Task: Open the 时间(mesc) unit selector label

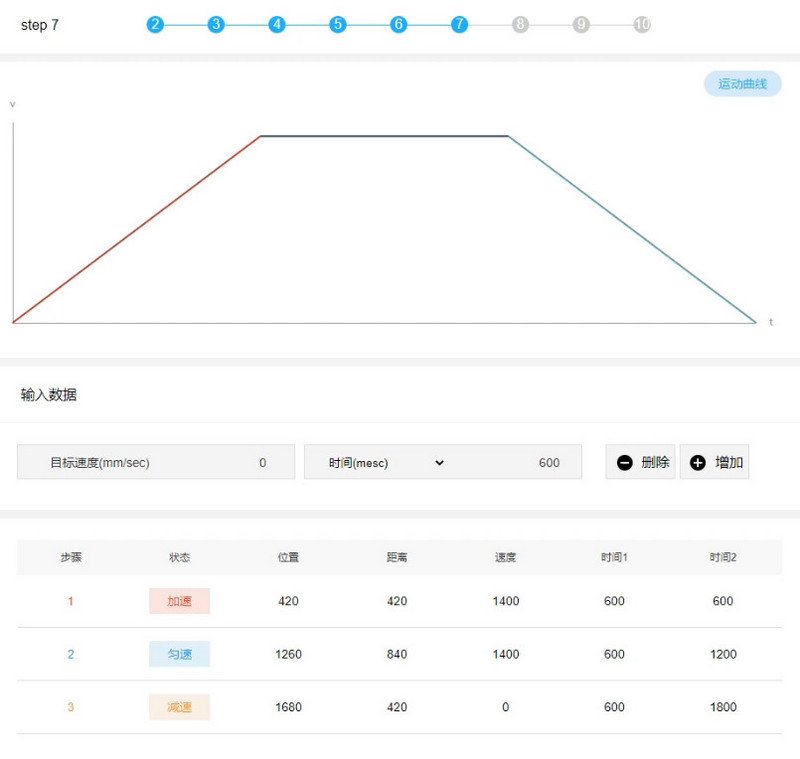Action: [x=358, y=463]
